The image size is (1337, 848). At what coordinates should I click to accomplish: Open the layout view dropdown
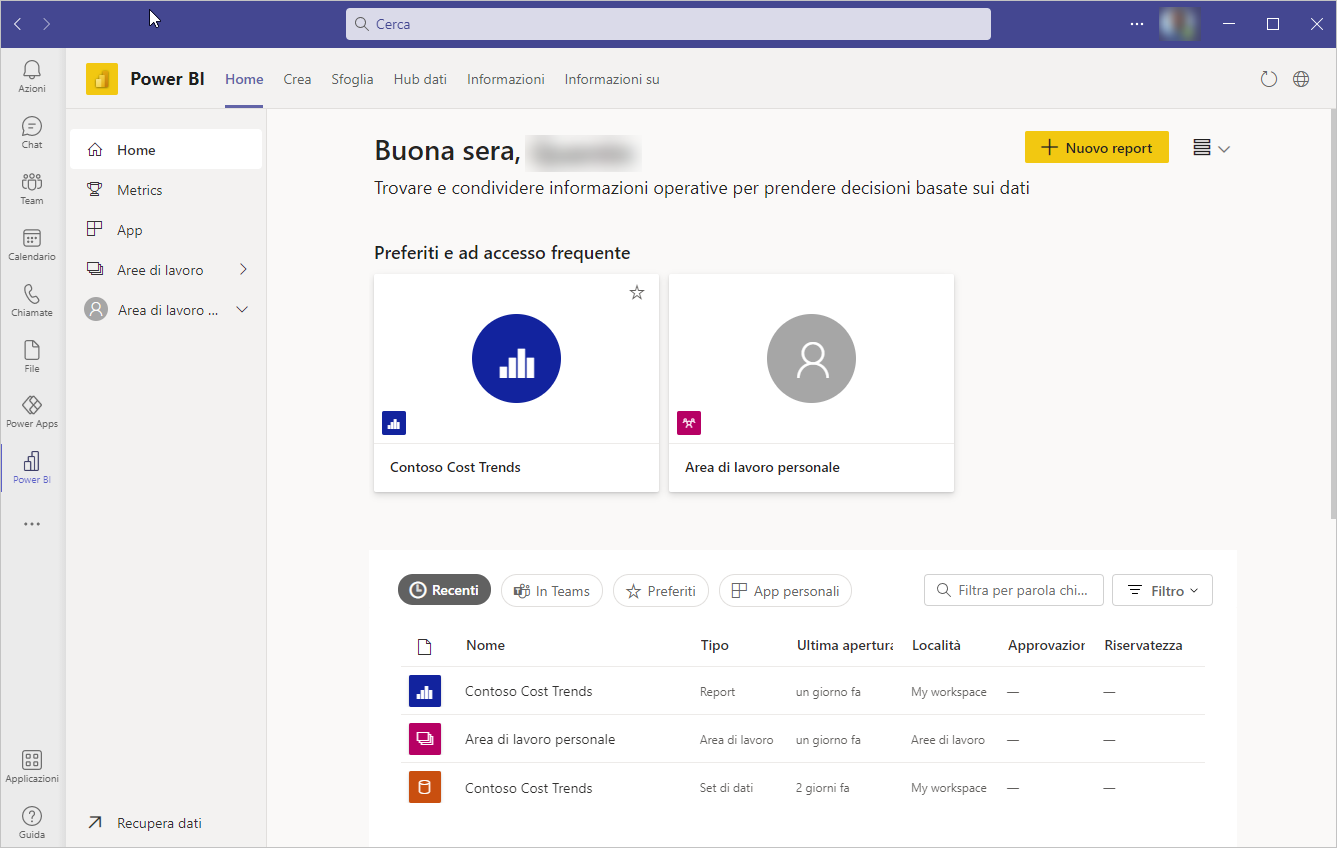pyautogui.click(x=1211, y=148)
